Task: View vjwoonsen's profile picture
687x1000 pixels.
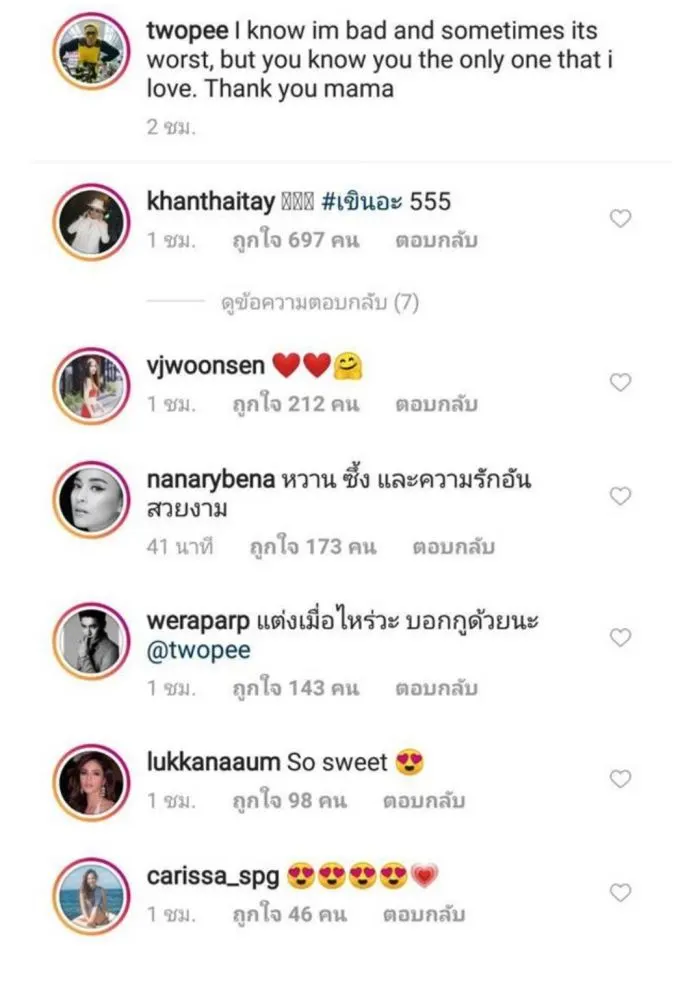Action: pyautogui.click(x=92, y=385)
